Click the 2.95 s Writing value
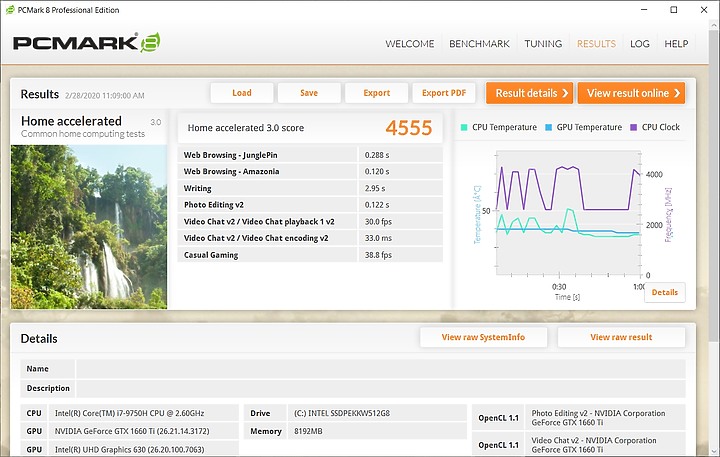720x457 pixels. (x=375, y=188)
